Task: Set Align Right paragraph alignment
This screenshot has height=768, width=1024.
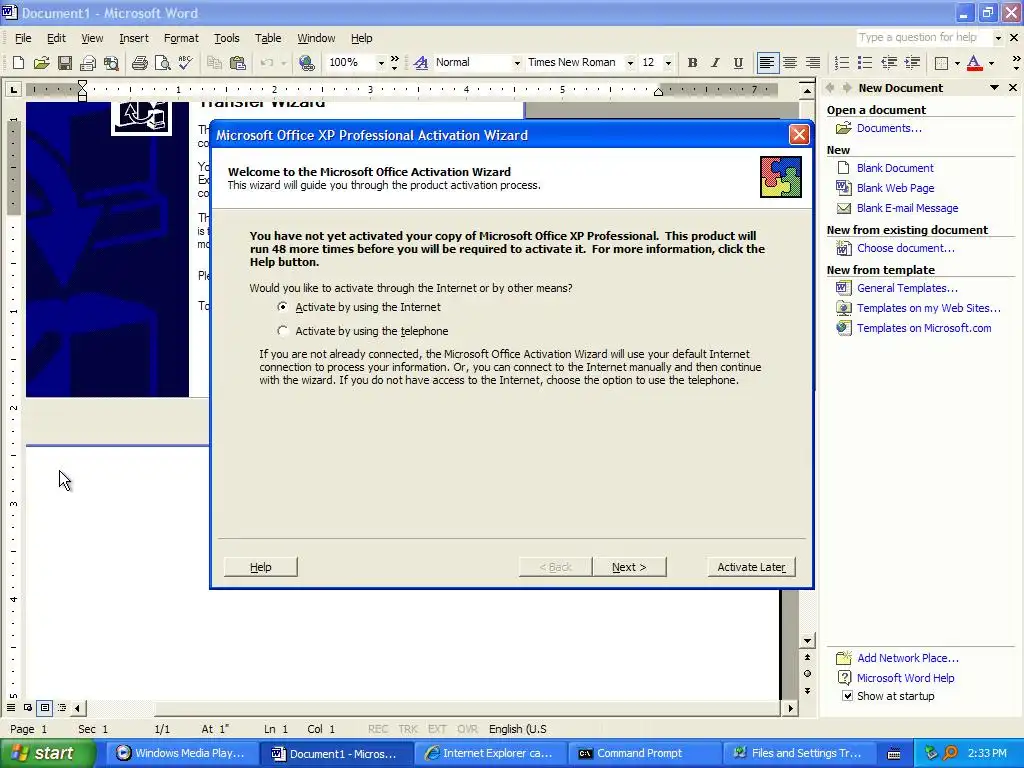Action: (x=813, y=63)
